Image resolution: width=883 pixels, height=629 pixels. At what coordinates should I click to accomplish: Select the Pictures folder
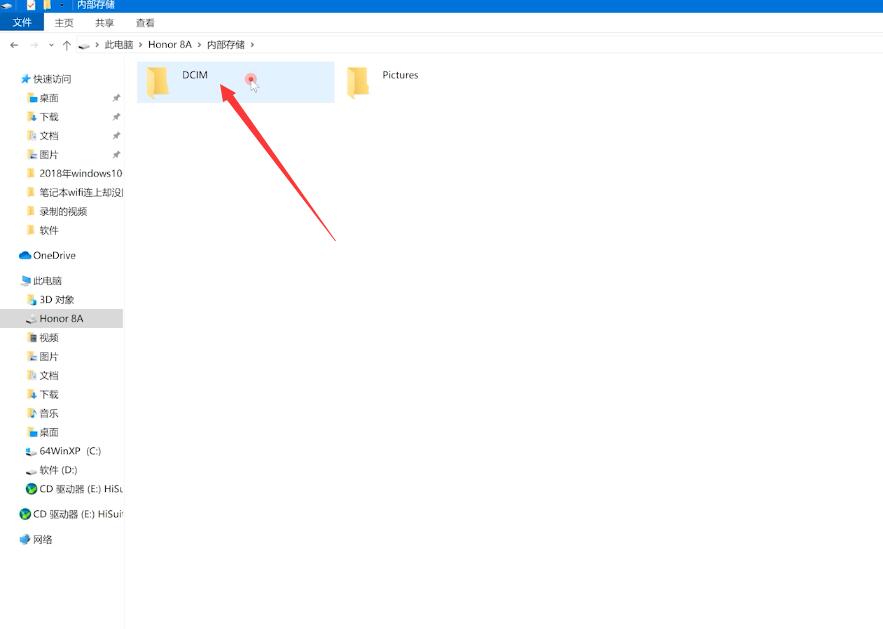383,82
